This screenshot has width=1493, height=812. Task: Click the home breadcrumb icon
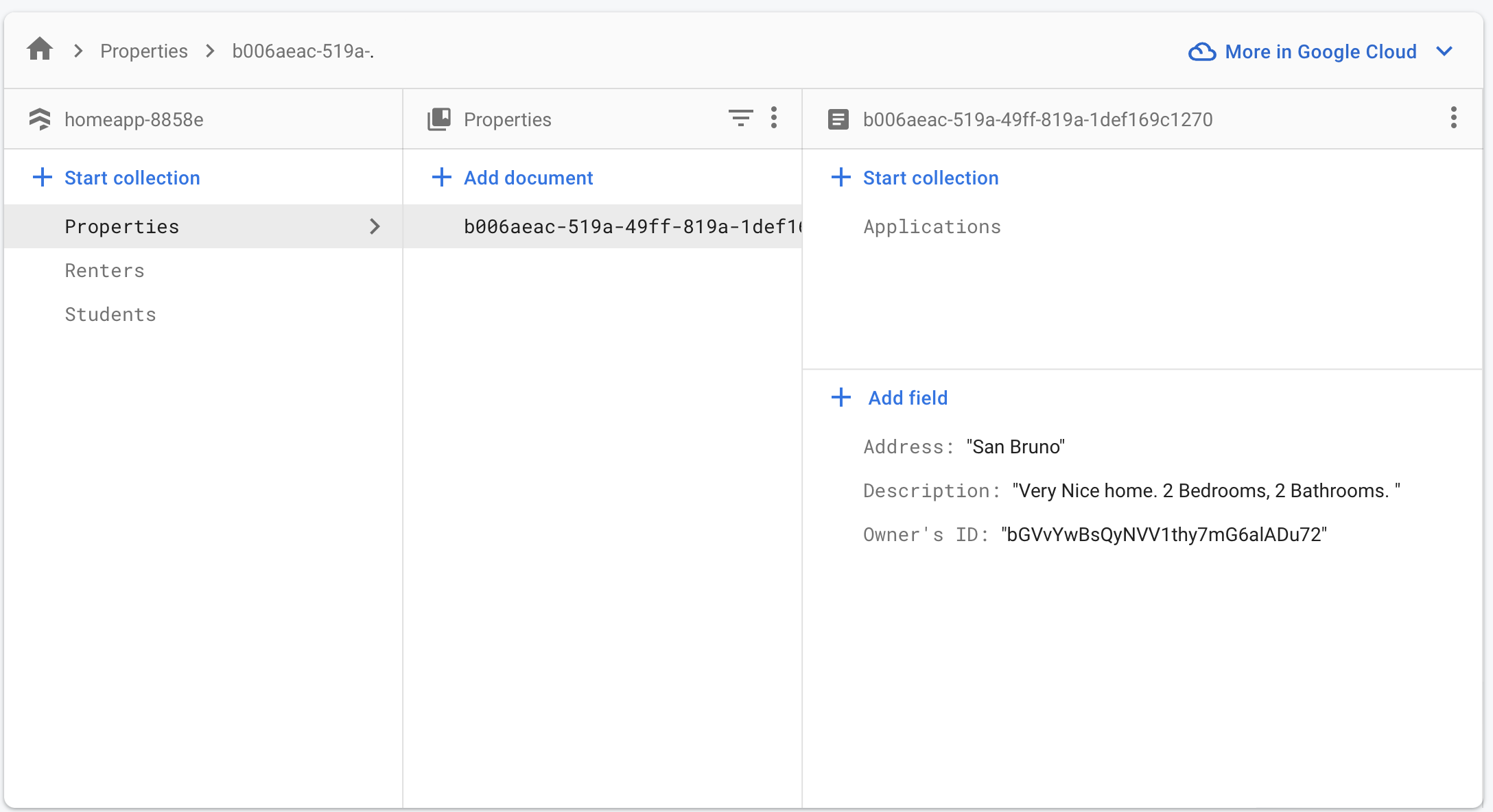[x=40, y=50]
